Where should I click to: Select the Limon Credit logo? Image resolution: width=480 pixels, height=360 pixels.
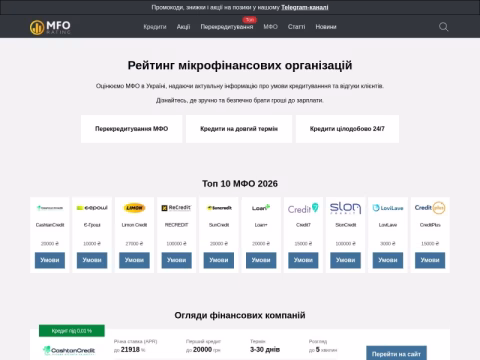click(134, 208)
